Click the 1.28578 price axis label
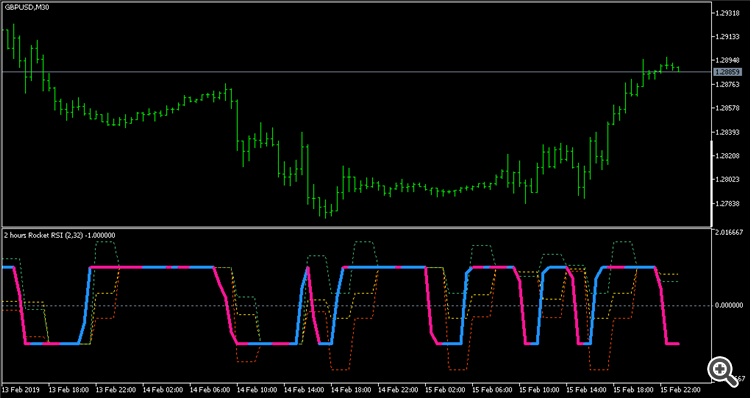Screen dimensions: 750x398 pyautogui.click(x=729, y=109)
